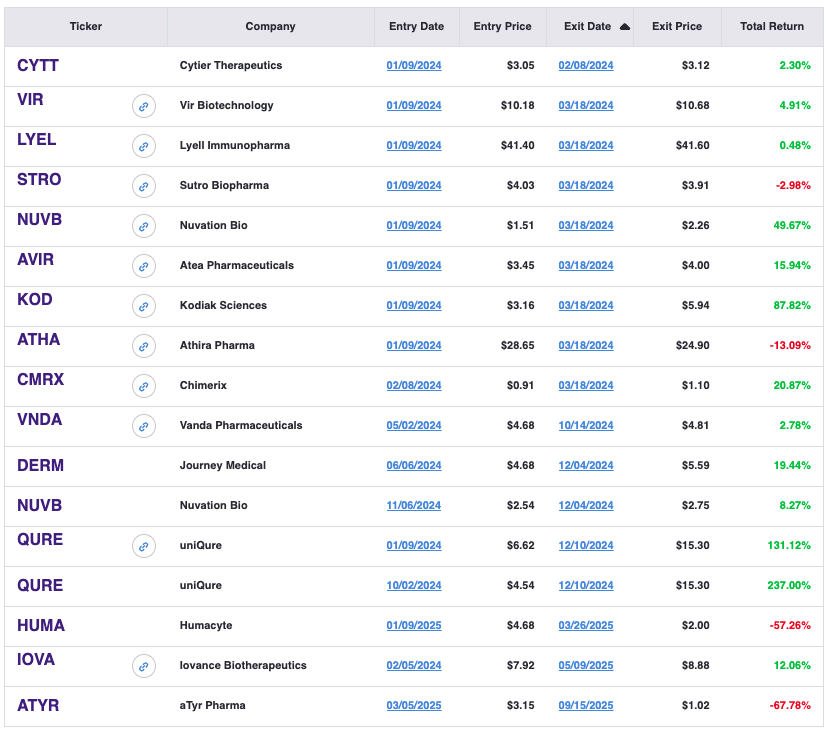
Task: Click the Company column header
Action: (270, 27)
